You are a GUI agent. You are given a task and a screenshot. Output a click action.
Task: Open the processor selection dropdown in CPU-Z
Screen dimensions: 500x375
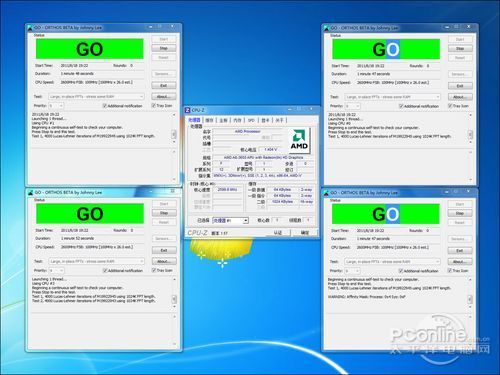230,221
